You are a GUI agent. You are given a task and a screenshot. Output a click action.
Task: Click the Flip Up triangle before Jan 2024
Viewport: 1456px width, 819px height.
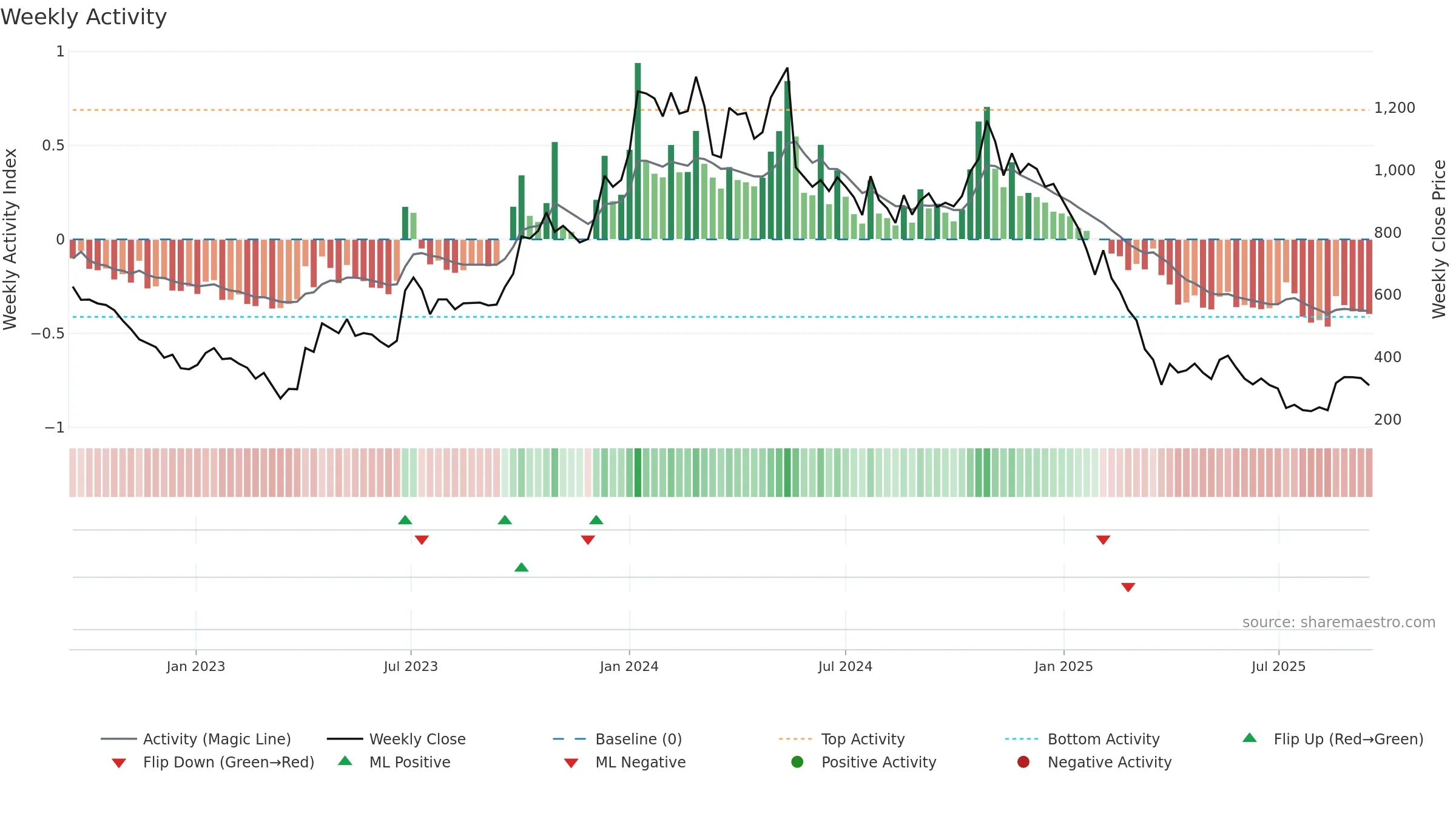pyautogui.click(x=596, y=520)
